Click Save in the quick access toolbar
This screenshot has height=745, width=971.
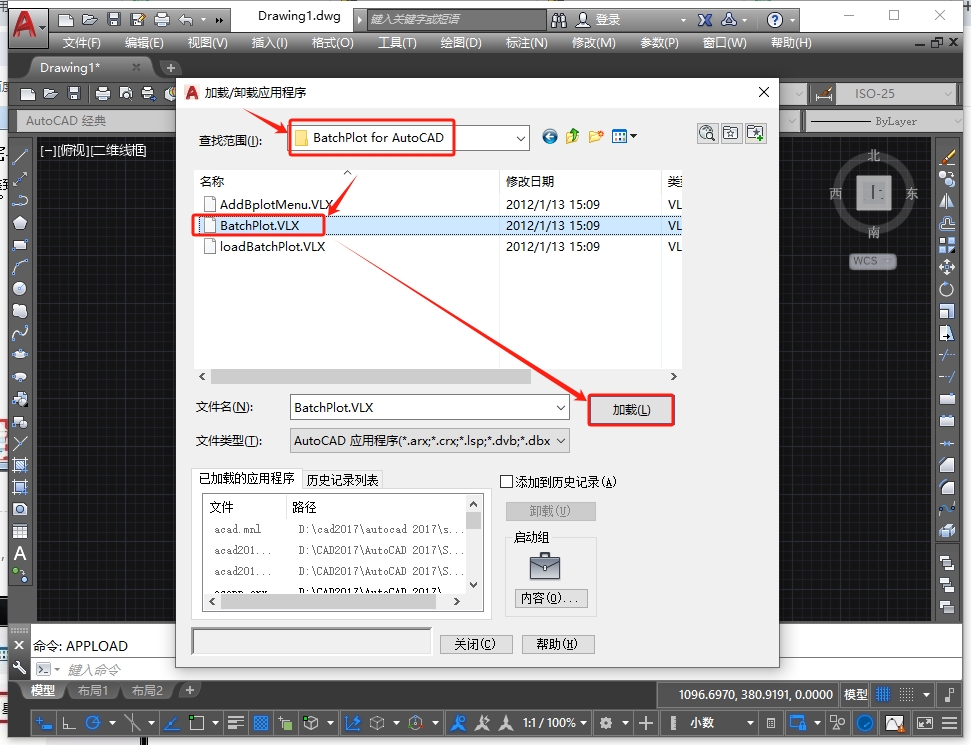click(114, 20)
